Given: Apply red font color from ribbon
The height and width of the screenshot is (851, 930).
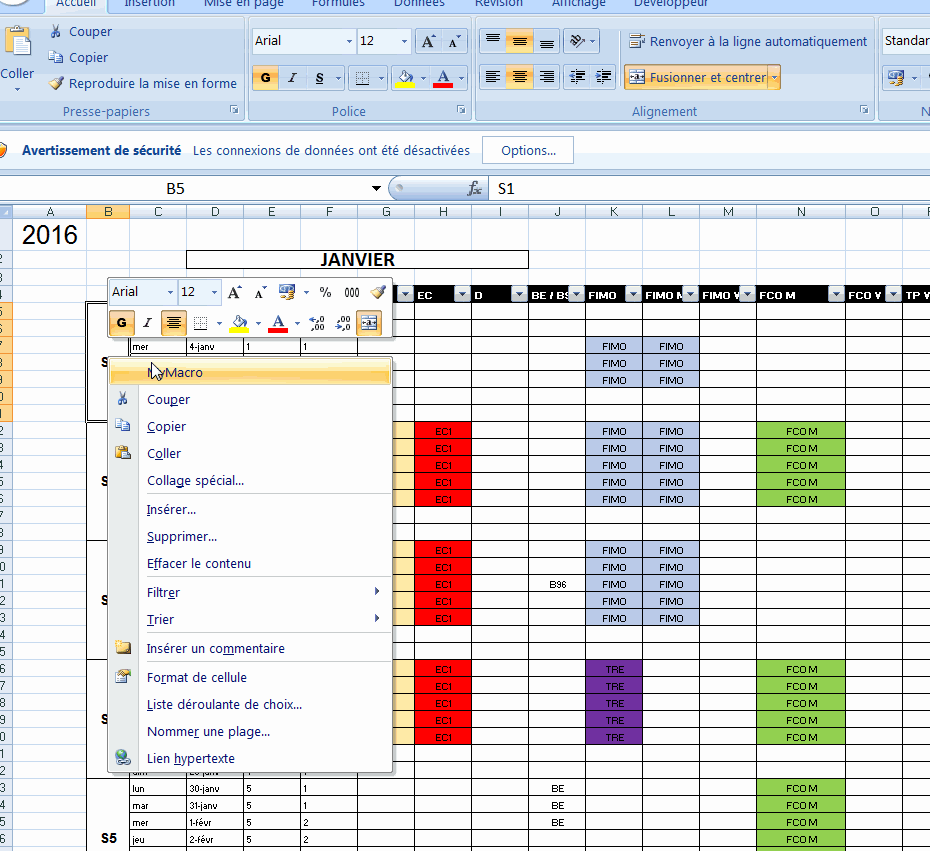Looking at the screenshot, I should pos(443,78).
